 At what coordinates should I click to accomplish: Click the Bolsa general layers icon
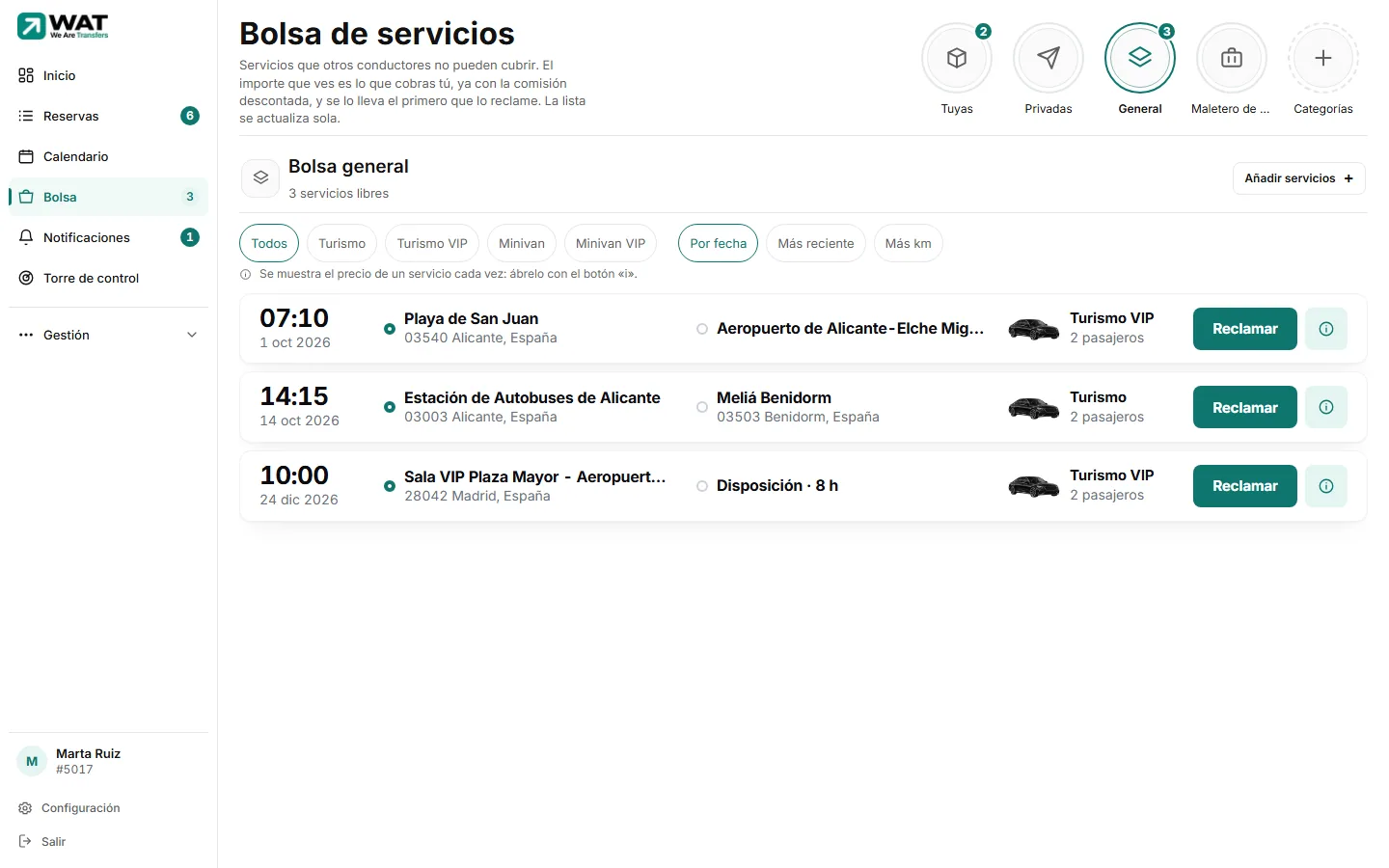260,178
